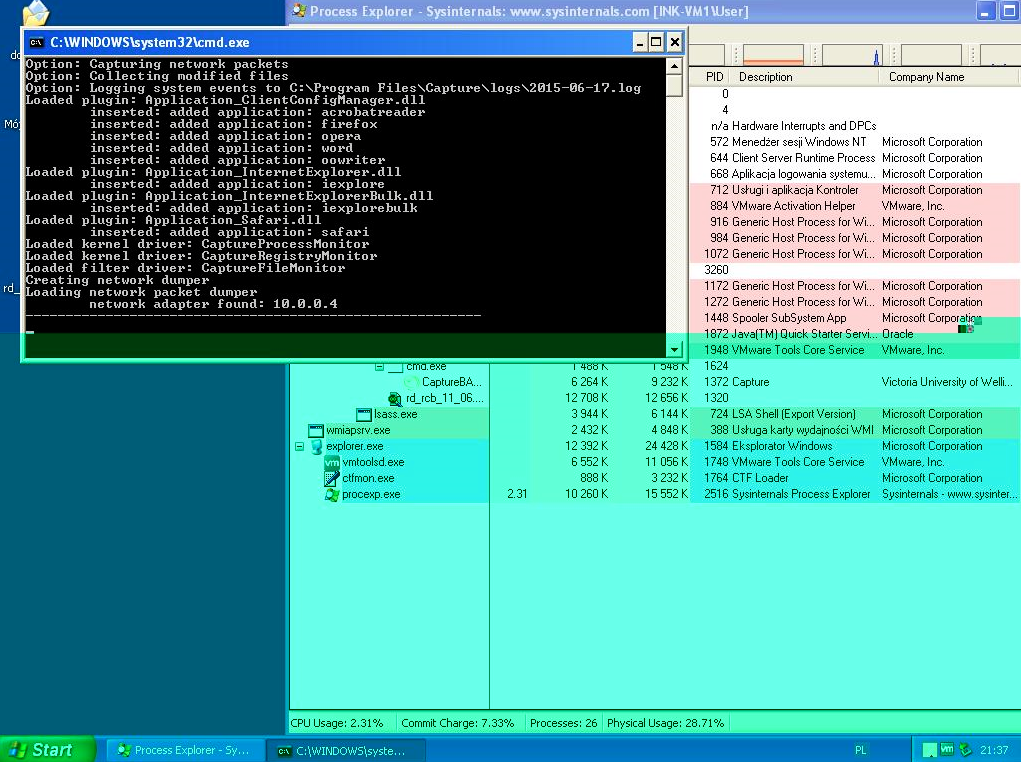Screen dimensions: 1021x762
Task: Minimize the cmd.exe window
Action: point(640,43)
